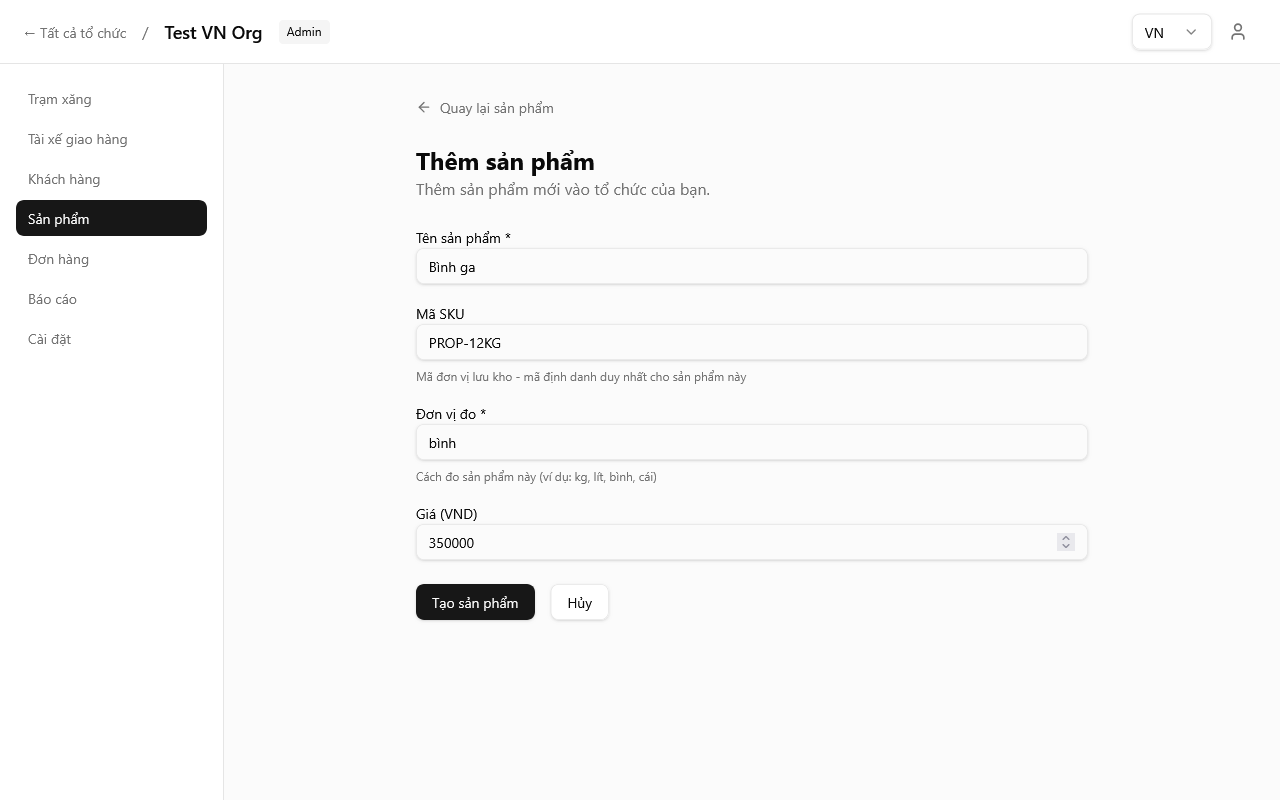Open Cài đặt settings page

coord(49,339)
